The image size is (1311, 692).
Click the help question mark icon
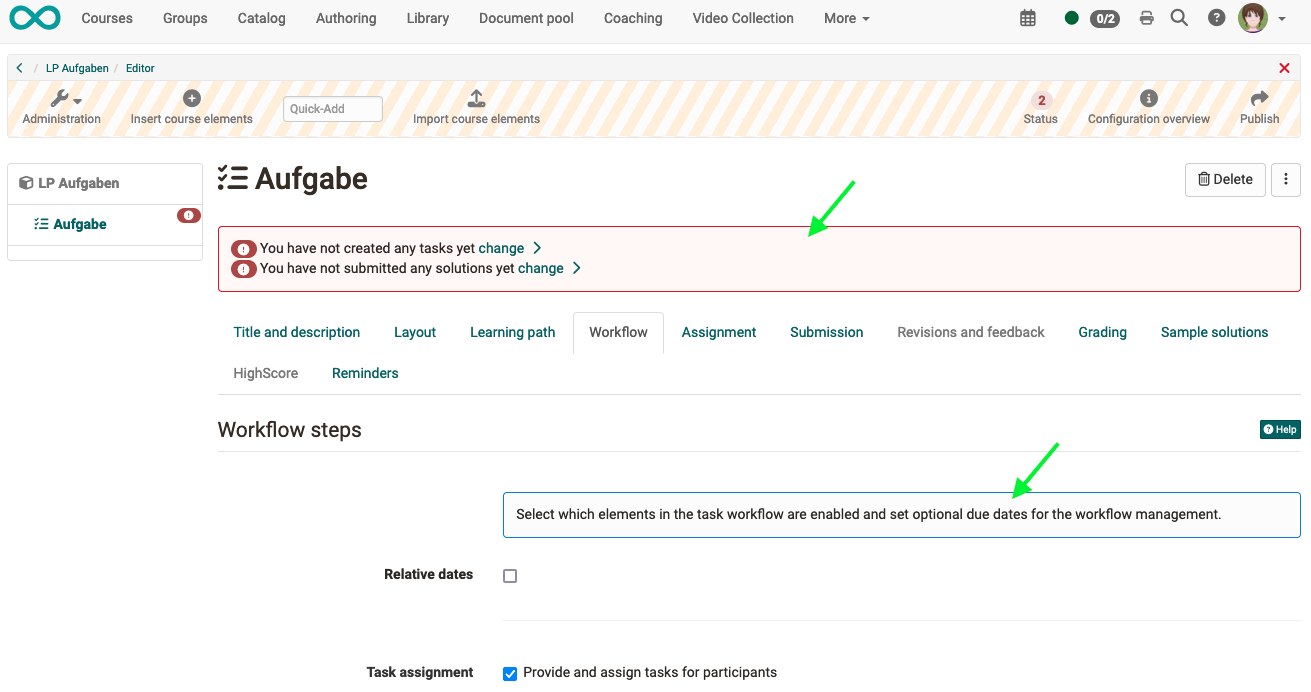click(x=1216, y=18)
